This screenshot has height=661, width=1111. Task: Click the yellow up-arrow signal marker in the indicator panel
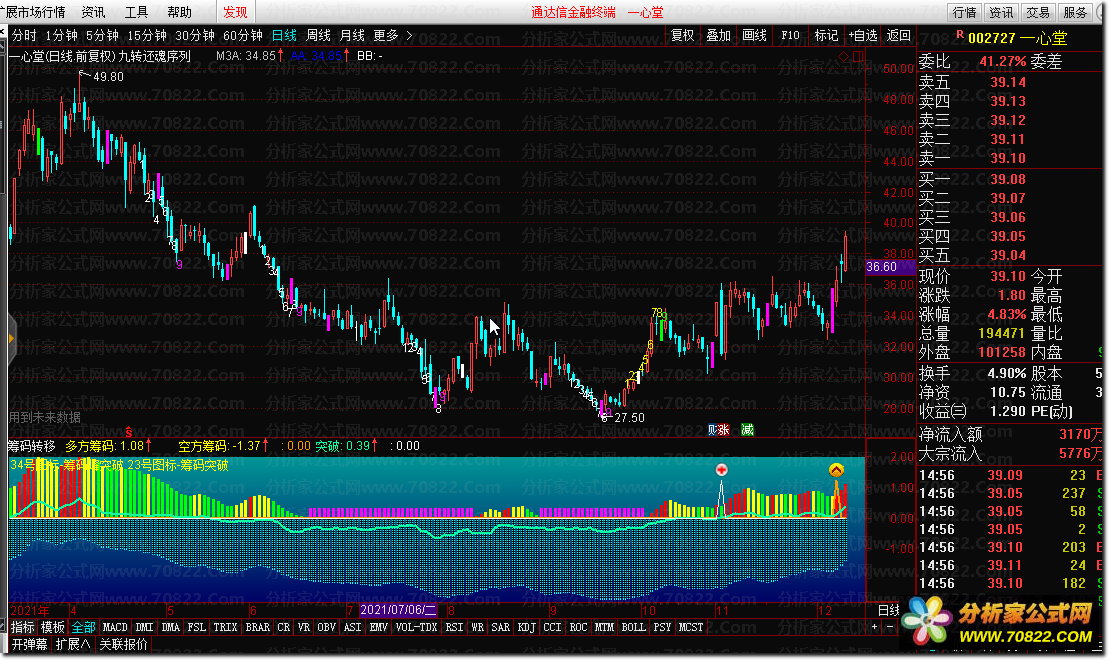[836, 470]
